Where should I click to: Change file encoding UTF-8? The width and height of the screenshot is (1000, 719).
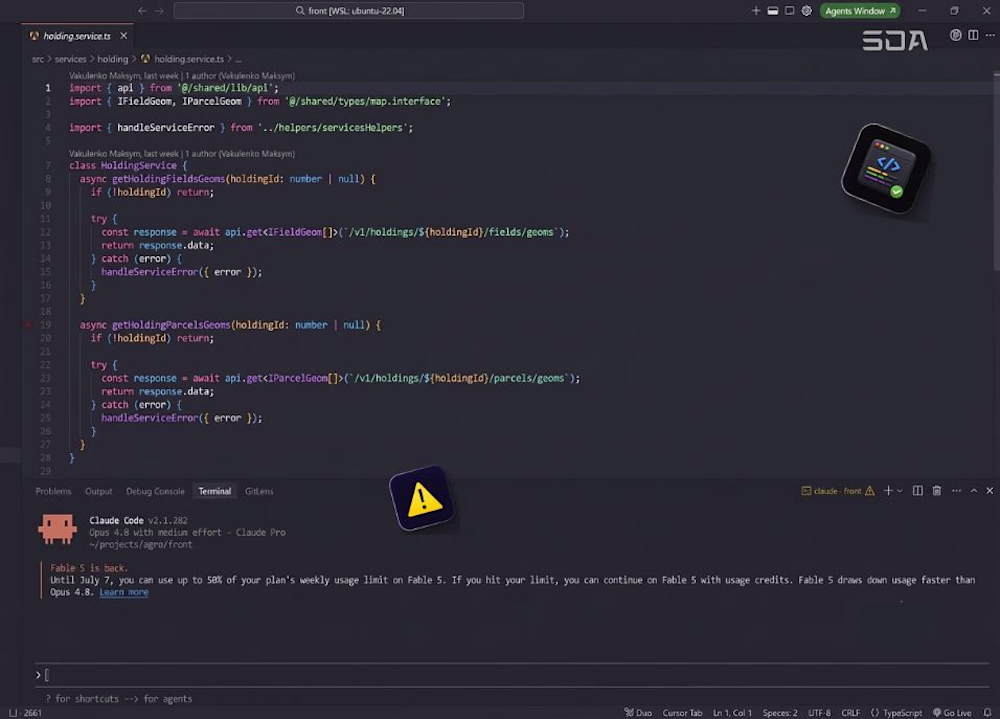click(820, 713)
